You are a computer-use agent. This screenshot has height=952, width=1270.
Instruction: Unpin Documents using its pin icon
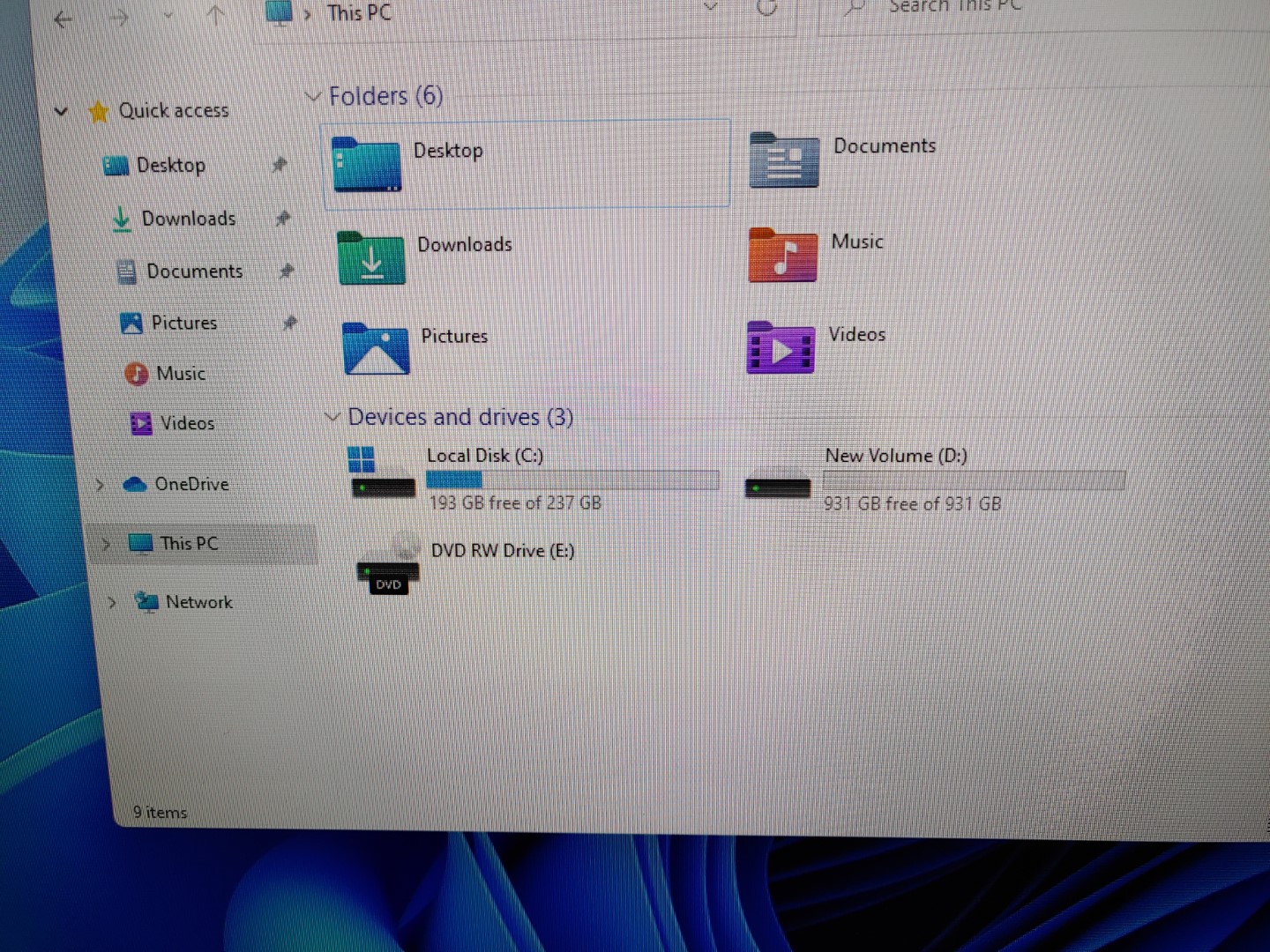286,271
